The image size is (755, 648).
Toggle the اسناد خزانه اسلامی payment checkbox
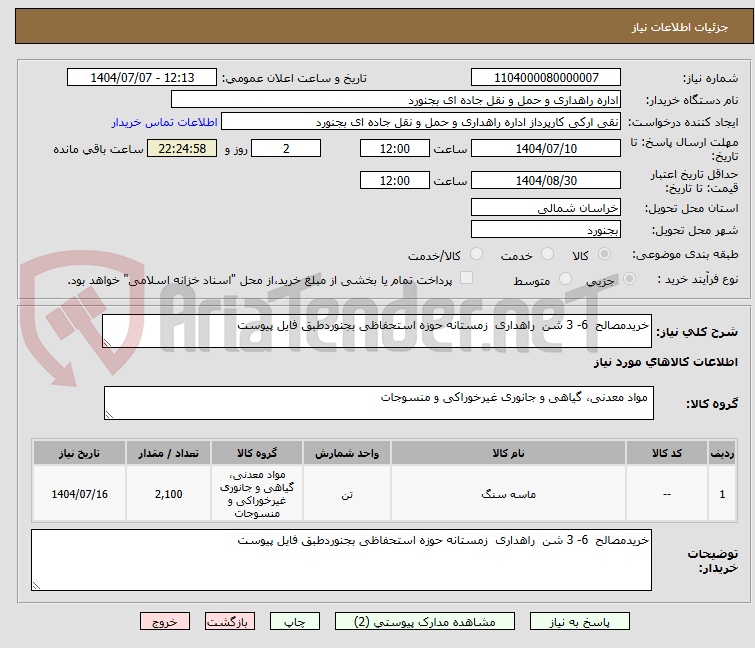coord(466,278)
